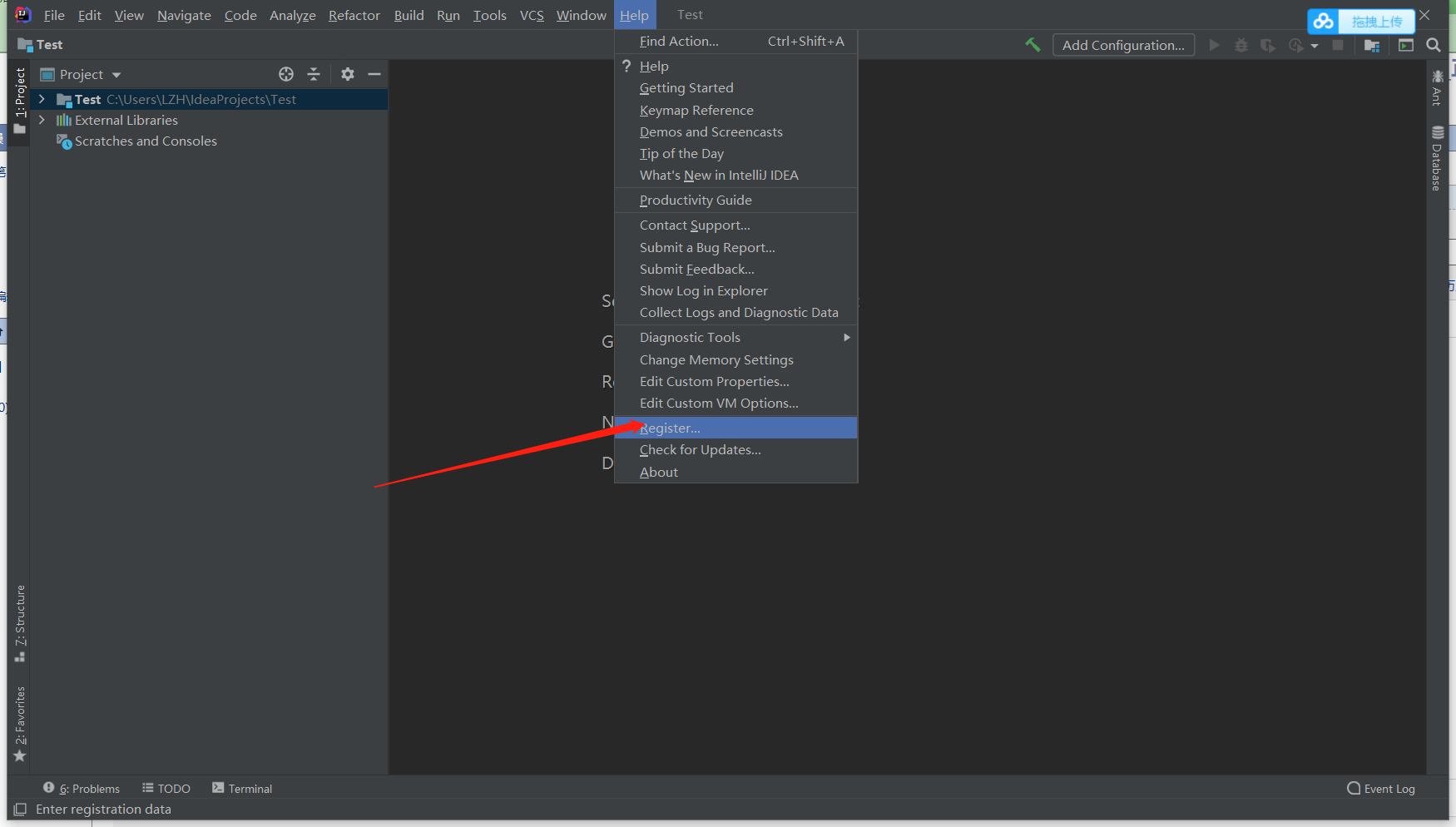Expand the Diagnostic Tools submenu
Image resolution: width=1456 pixels, height=827 pixels.
click(735, 337)
